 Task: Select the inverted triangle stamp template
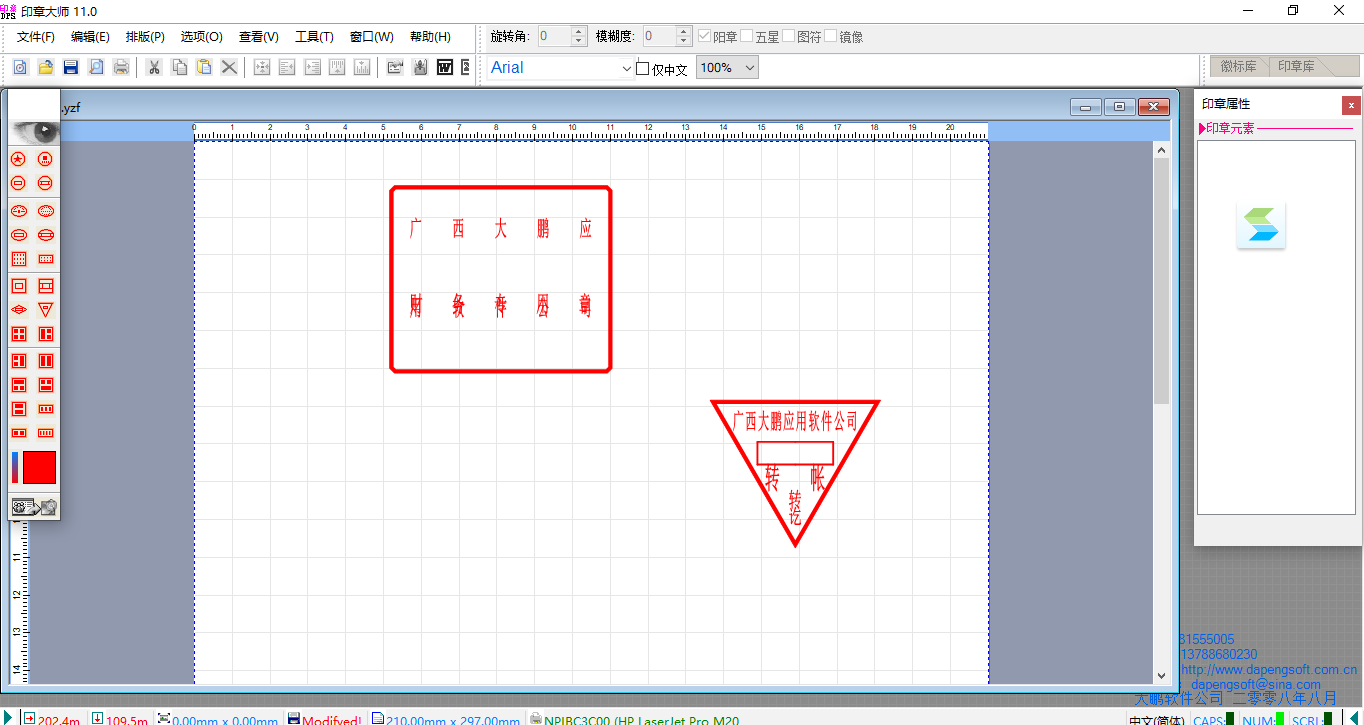(x=45, y=310)
